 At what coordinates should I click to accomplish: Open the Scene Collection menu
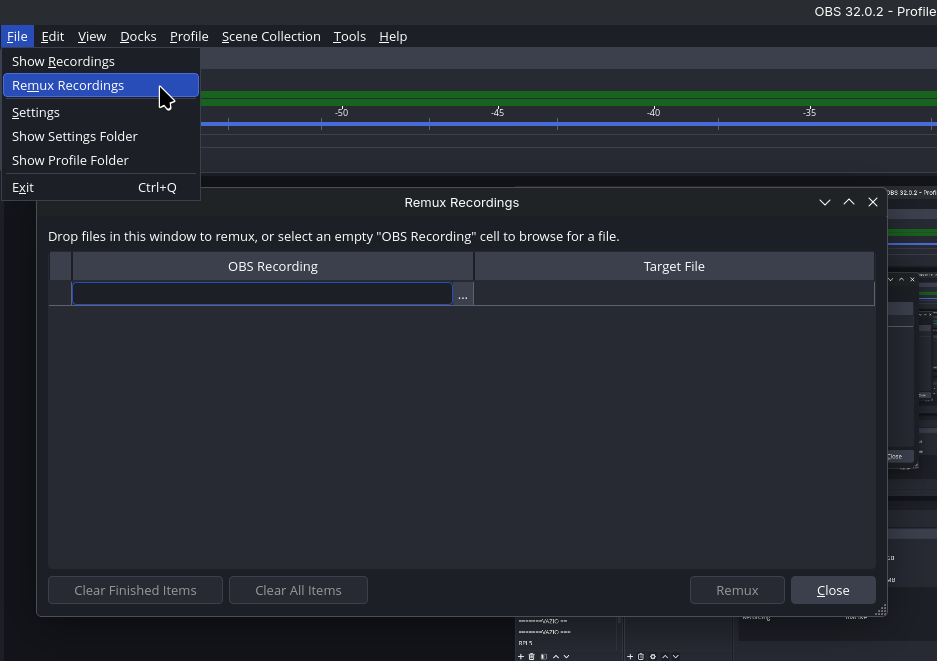click(x=271, y=36)
